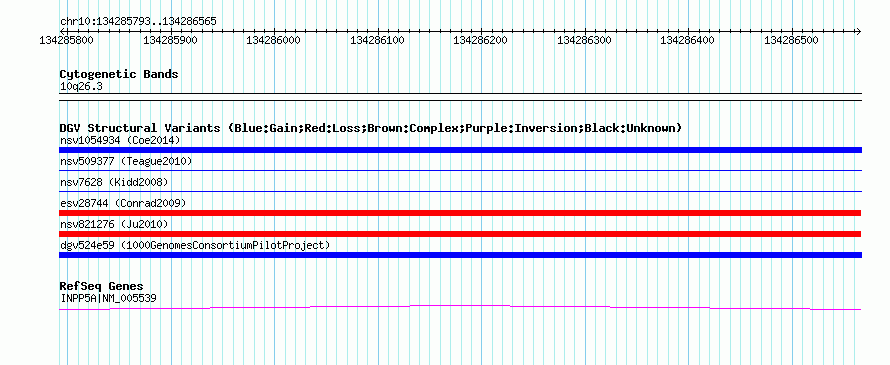Click ruler position 134285800
Screen dimensions: 890x365
[66, 40]
